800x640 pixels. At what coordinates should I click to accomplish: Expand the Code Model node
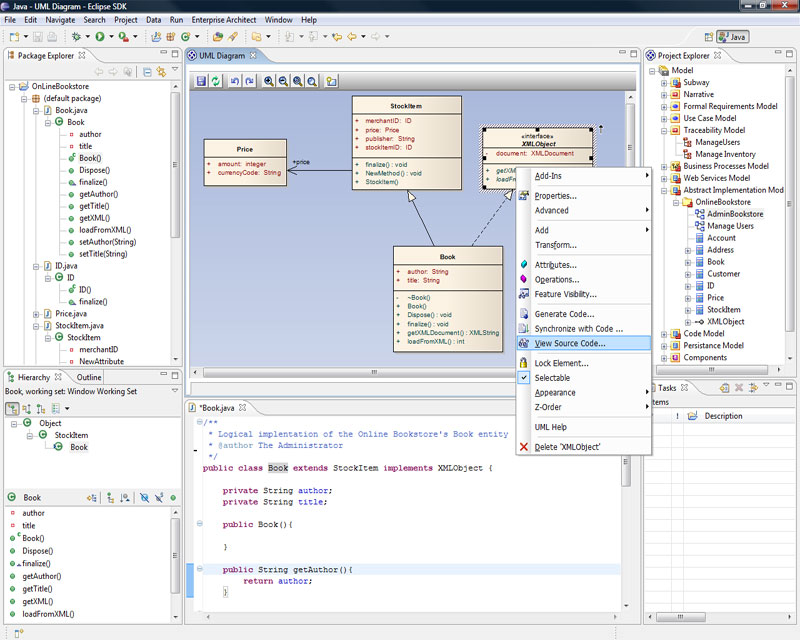[662, 334]
